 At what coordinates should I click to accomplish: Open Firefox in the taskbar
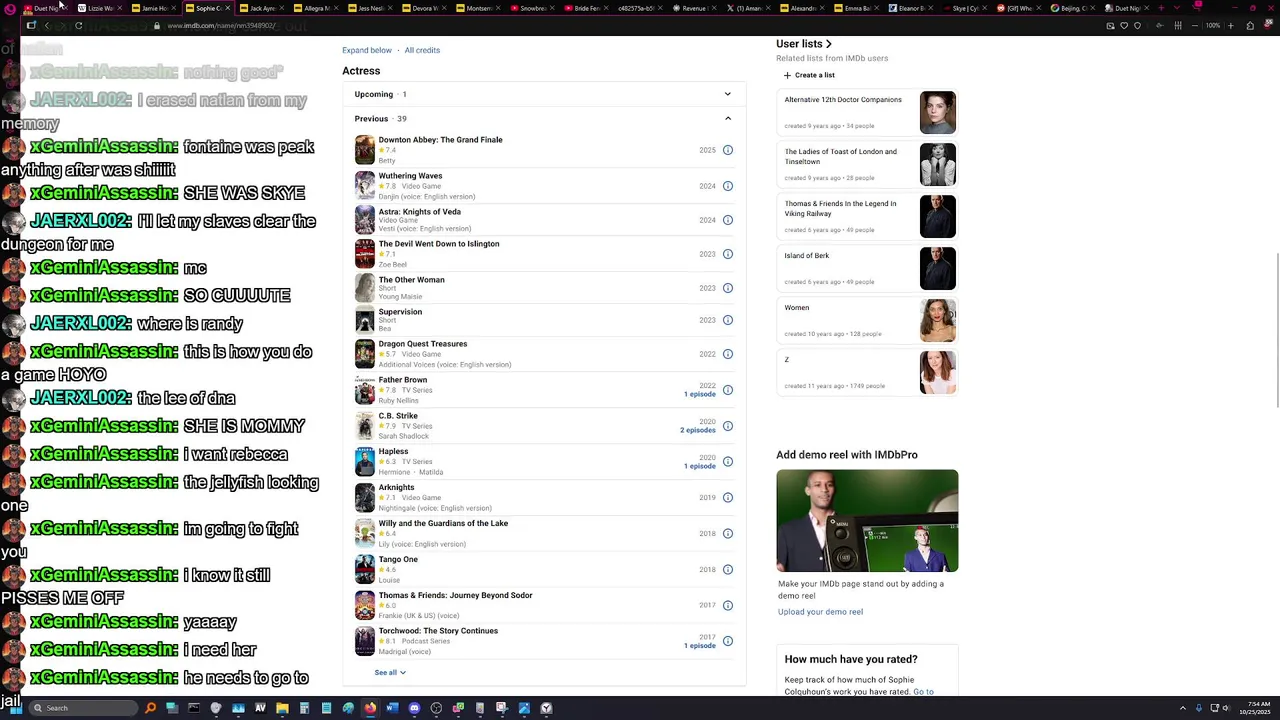pos(370,708)
